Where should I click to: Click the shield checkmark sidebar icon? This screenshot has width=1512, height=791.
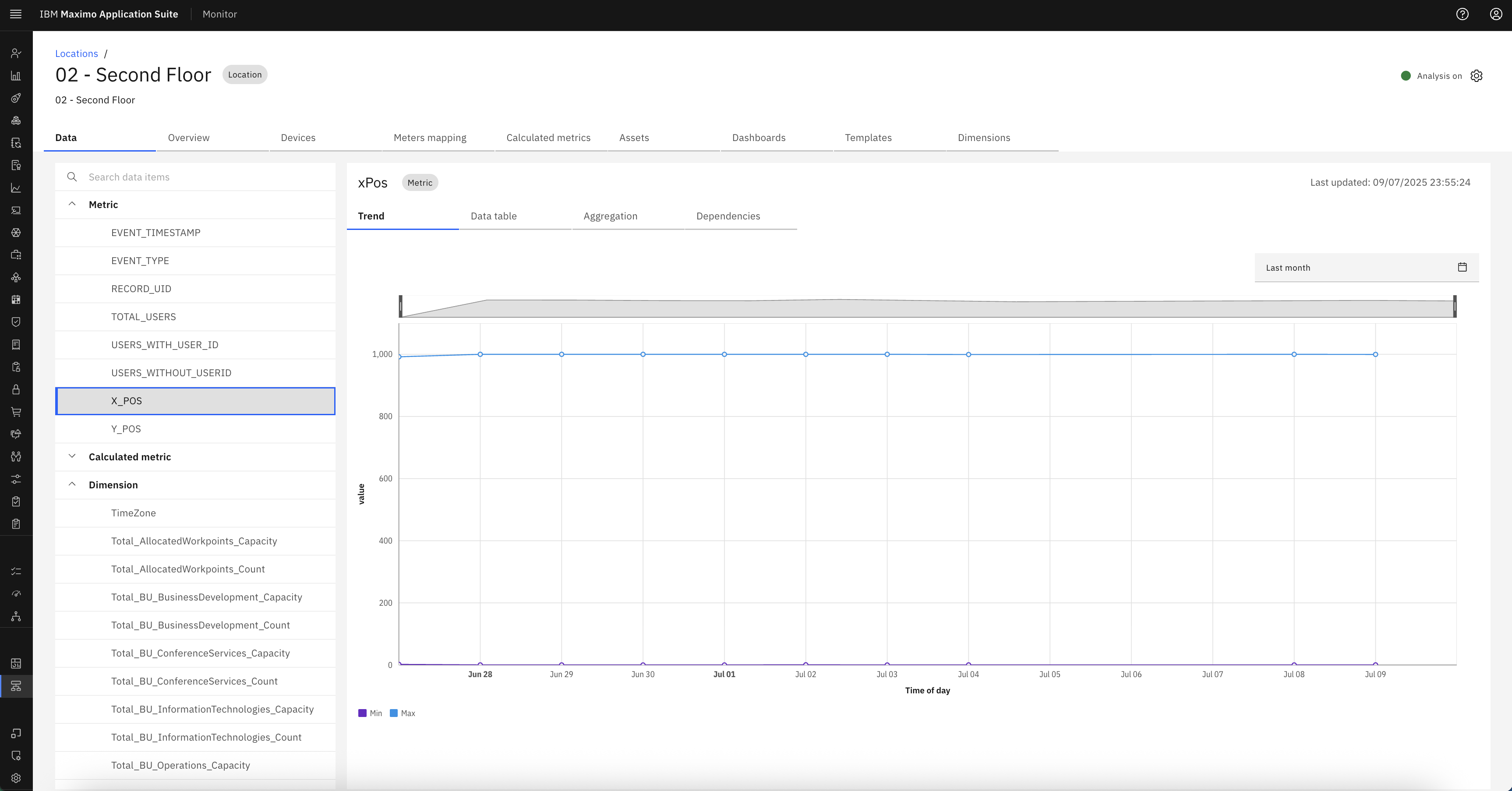tap(16, 321)
